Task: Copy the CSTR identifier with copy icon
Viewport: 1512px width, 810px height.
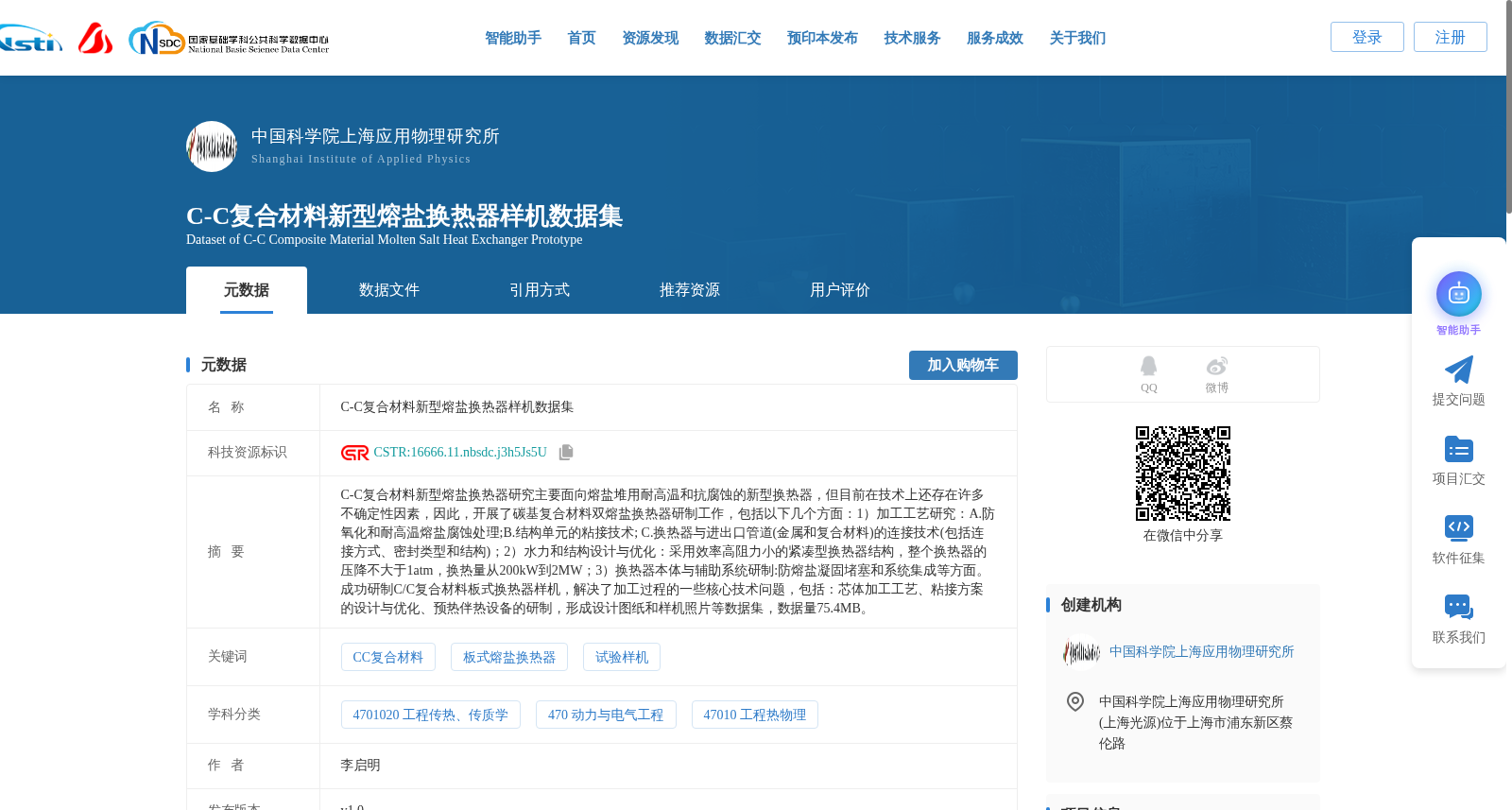Action: coord(566,453)
